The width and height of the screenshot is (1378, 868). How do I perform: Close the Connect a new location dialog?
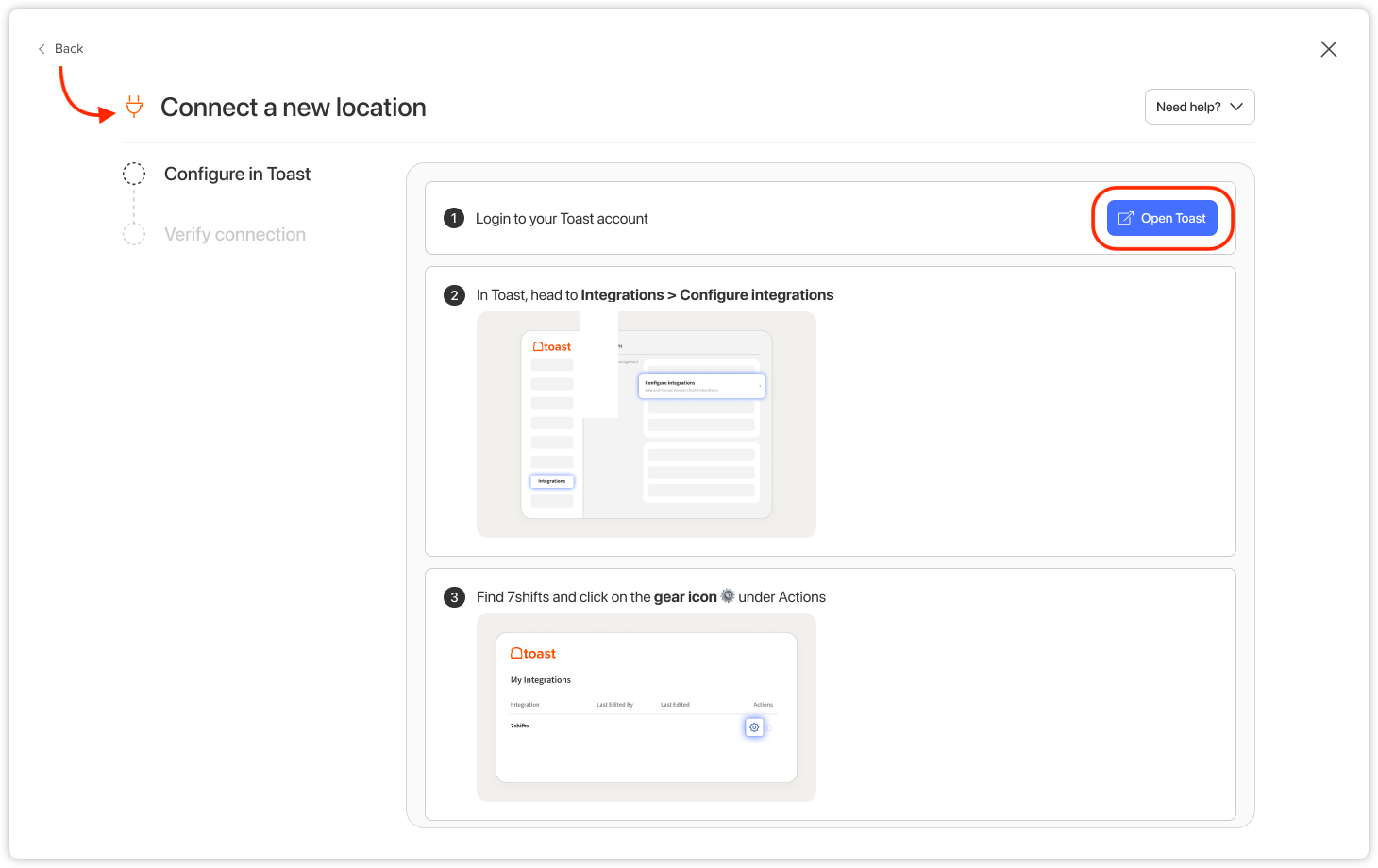[x=1328, y=49]
